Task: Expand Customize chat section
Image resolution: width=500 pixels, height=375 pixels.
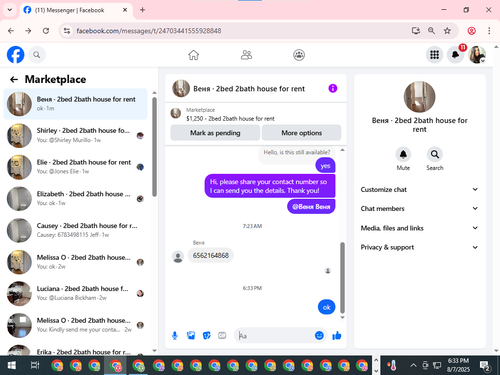Action: coord(419,189)
